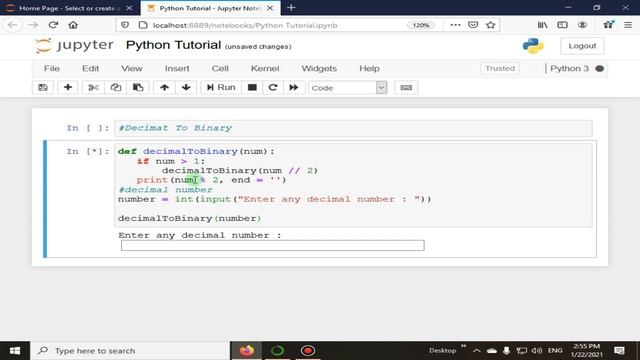Image resolution: width=640 pixels, height=360 pixels.
Task: Click the Jupyter logo
Action: pyautogui.click(x=74, y=45)
